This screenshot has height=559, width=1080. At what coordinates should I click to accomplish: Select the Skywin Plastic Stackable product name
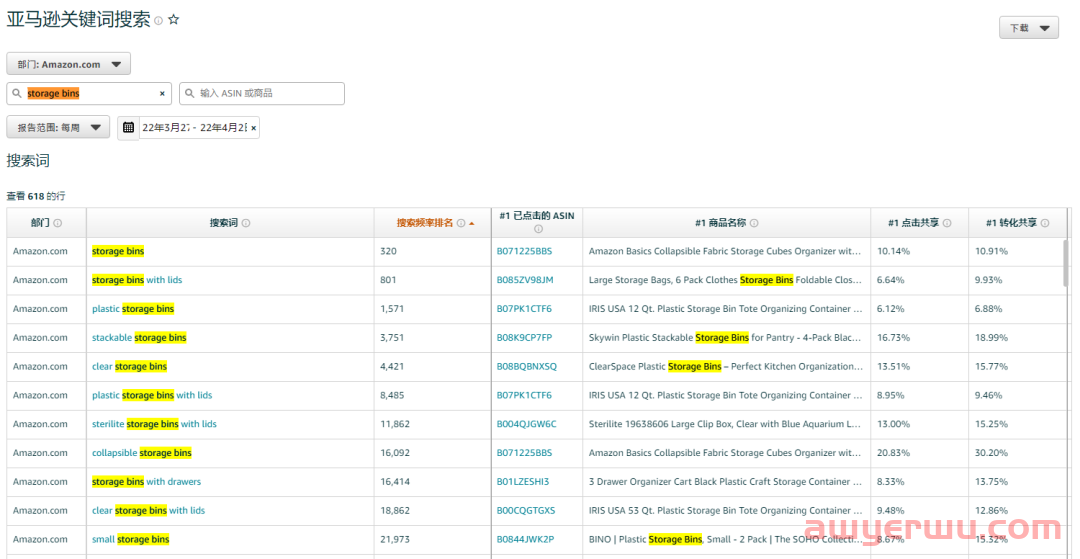pyautogui.click(x=725, y=338)
